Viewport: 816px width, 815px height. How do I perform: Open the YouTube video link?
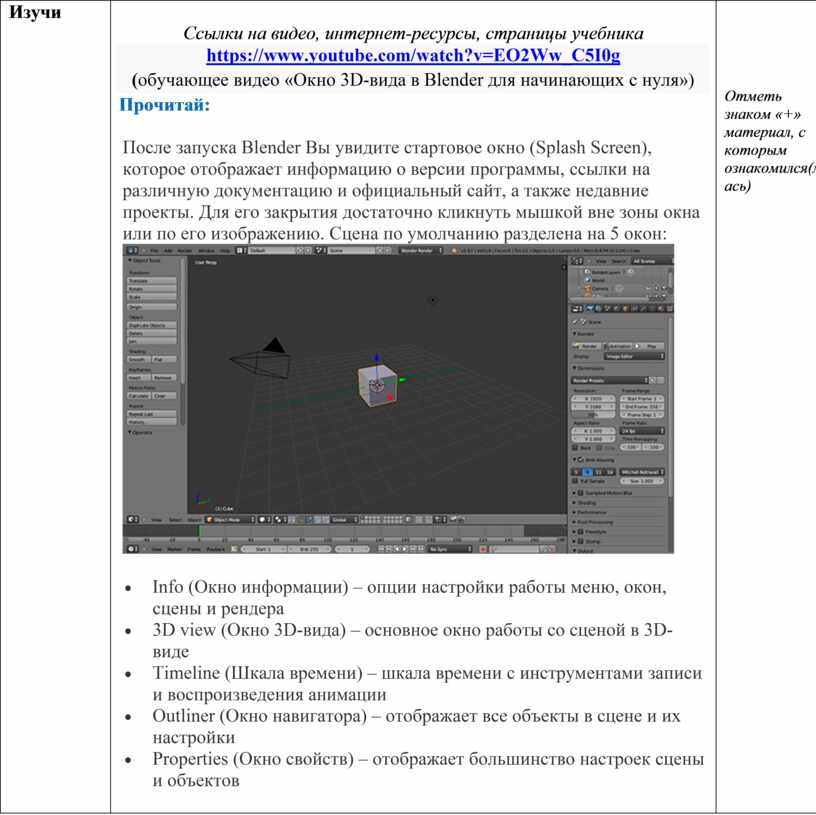(413, 55)
